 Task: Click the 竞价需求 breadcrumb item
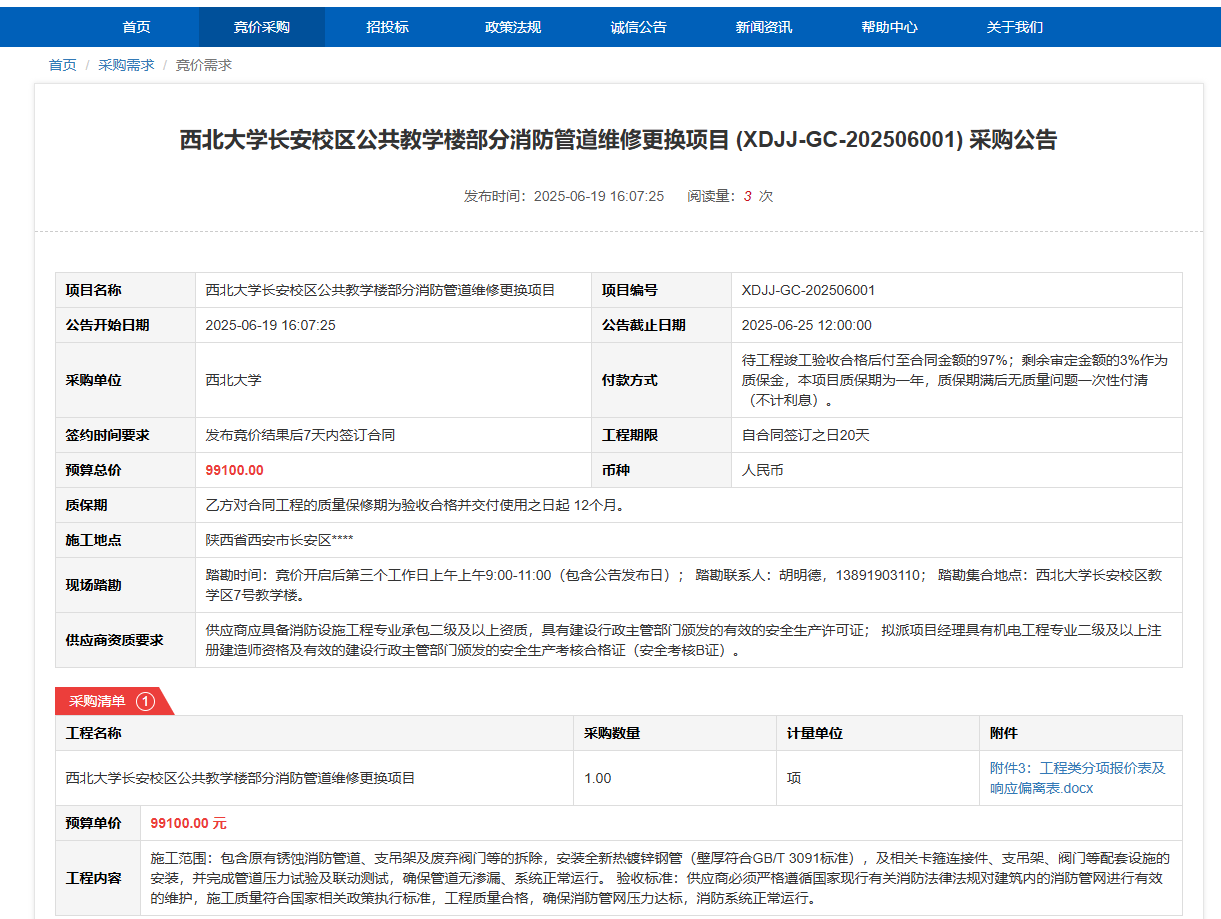(x=204, y=65)
